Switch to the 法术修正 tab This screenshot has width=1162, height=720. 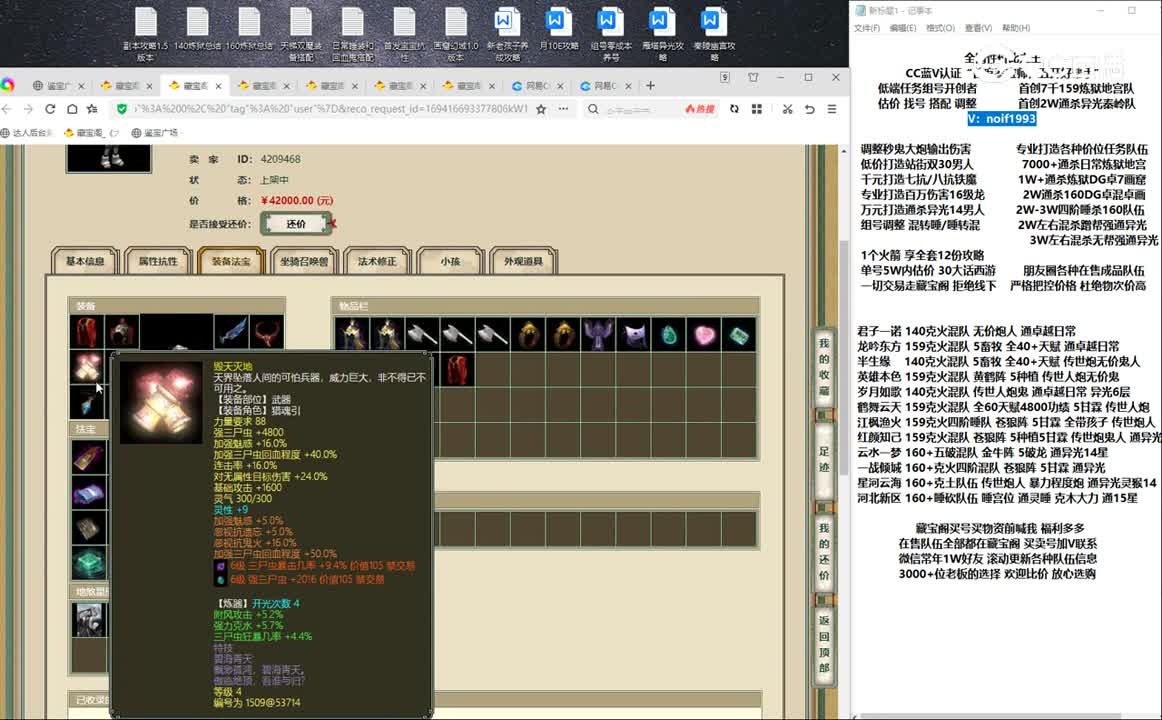[x=377, y=261]
